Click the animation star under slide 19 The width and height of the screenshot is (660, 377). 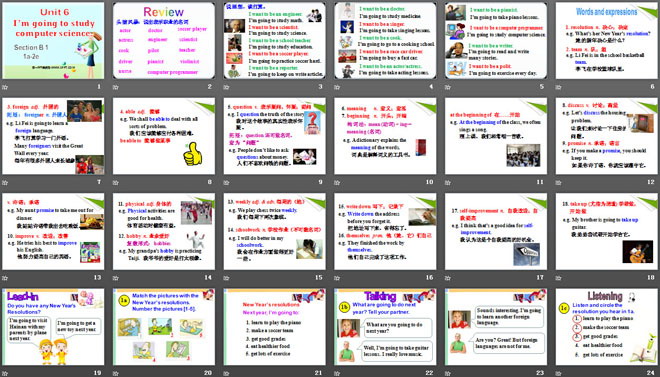[5, 373]
